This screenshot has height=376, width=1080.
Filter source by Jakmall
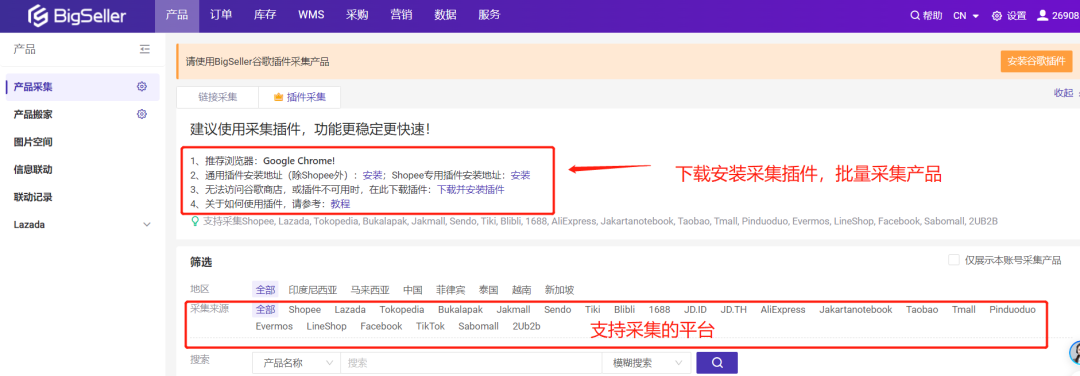click(513, 310)
